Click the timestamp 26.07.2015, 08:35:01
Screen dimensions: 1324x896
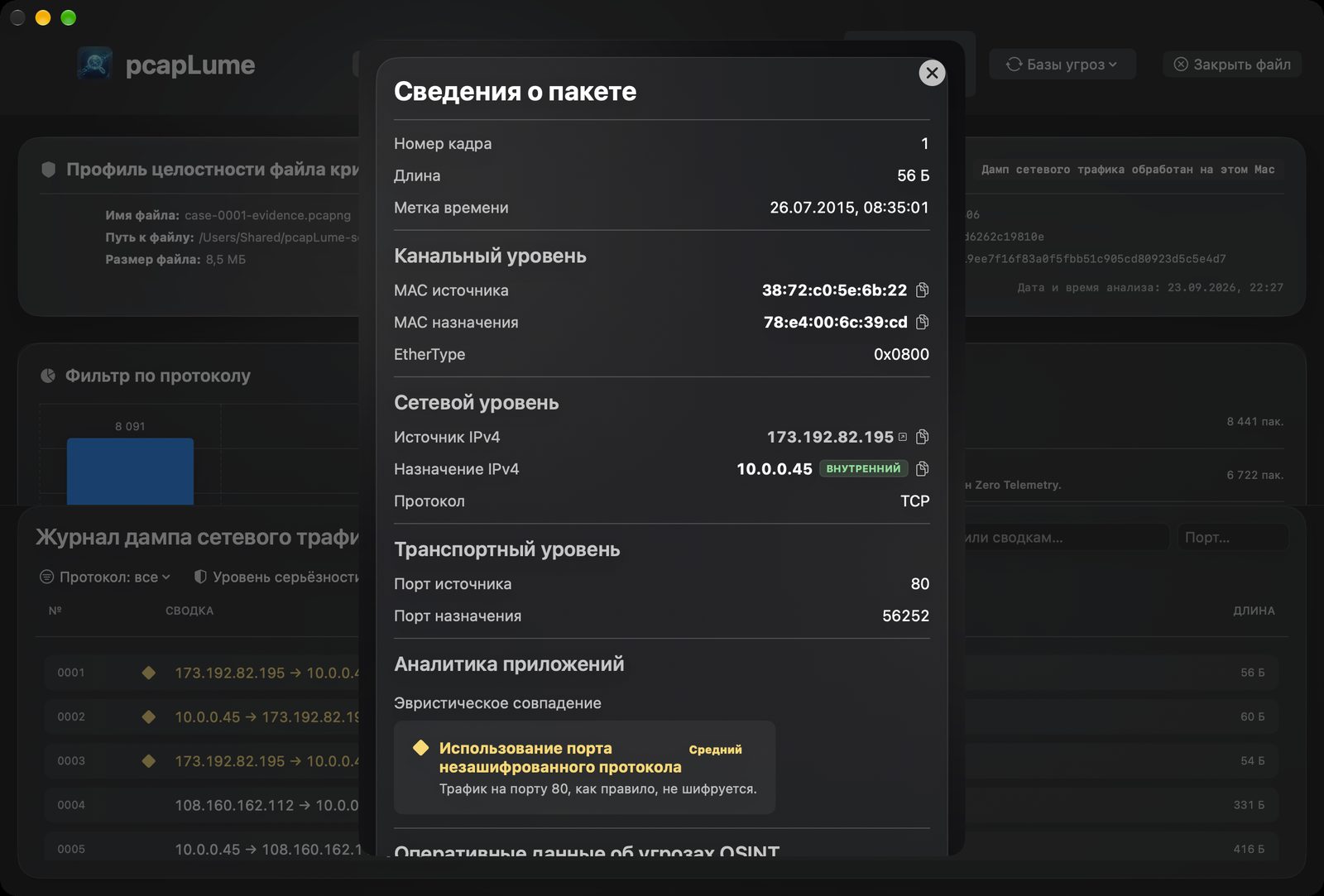pos(849,208)
